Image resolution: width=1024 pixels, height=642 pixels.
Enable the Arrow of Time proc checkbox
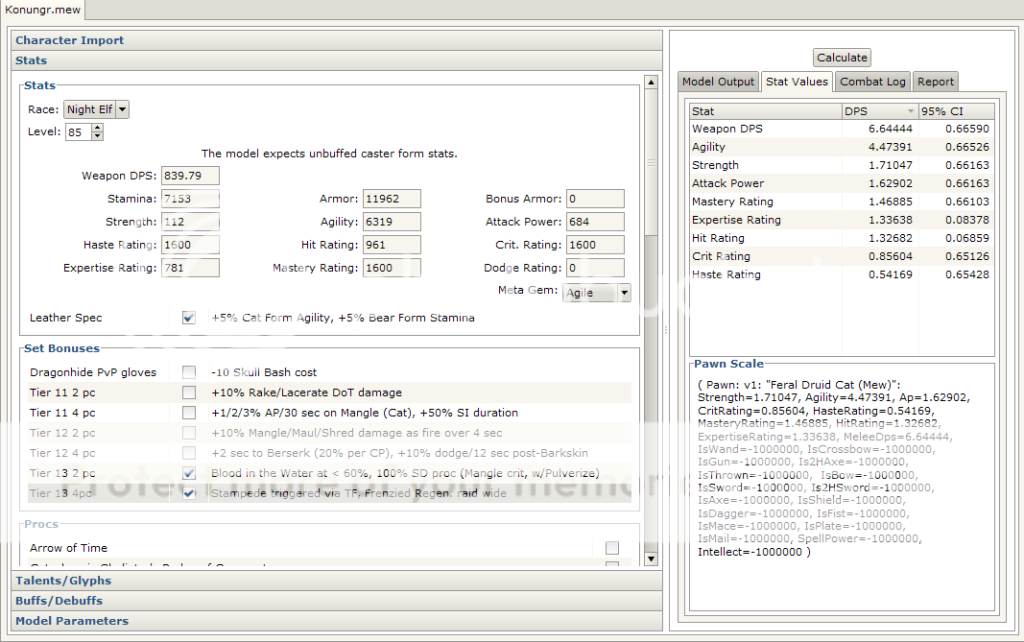tap(612, 548)
